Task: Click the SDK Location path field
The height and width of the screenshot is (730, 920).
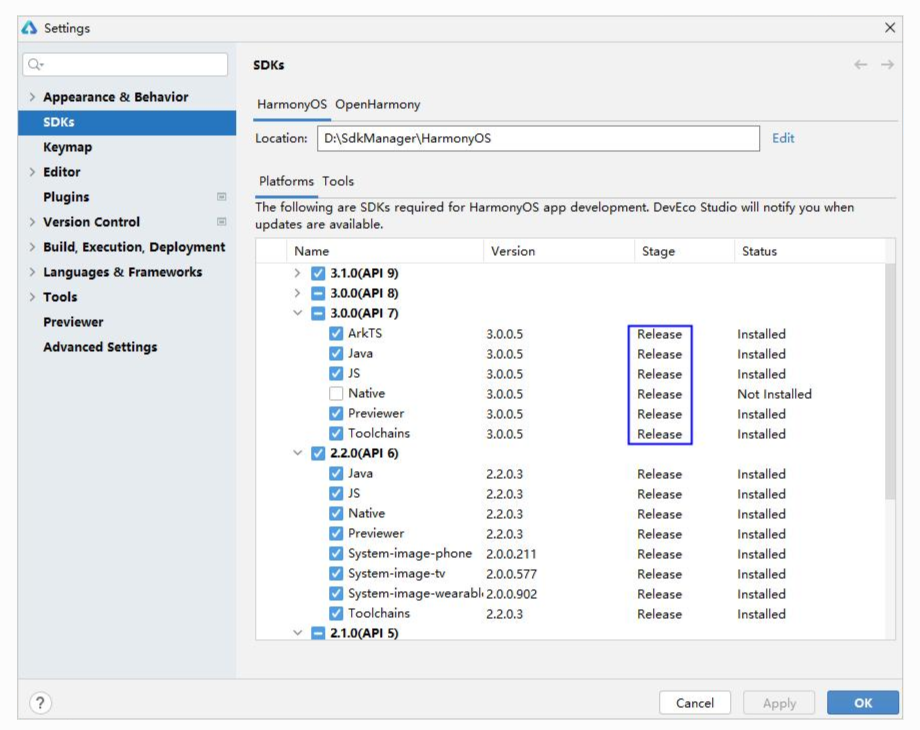Action: pyautogui.click(x=538, y=138)
